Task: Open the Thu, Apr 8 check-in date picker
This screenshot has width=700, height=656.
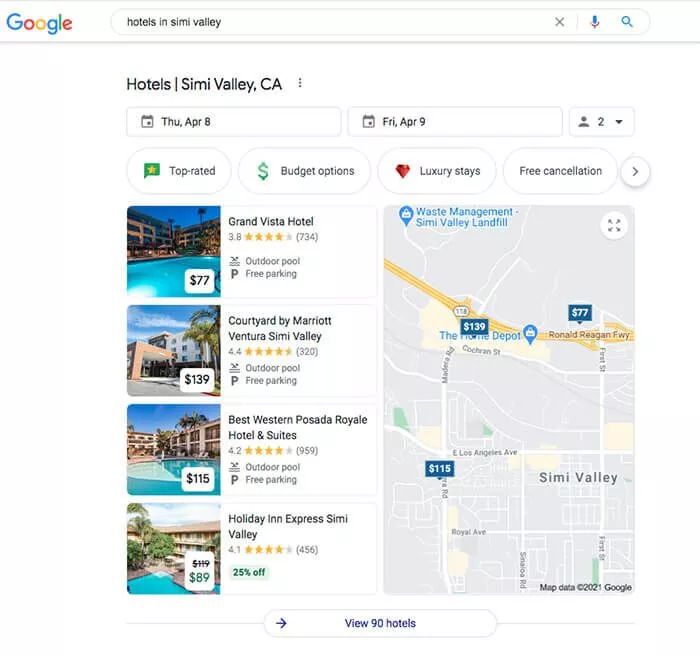Action: (233, 122)
